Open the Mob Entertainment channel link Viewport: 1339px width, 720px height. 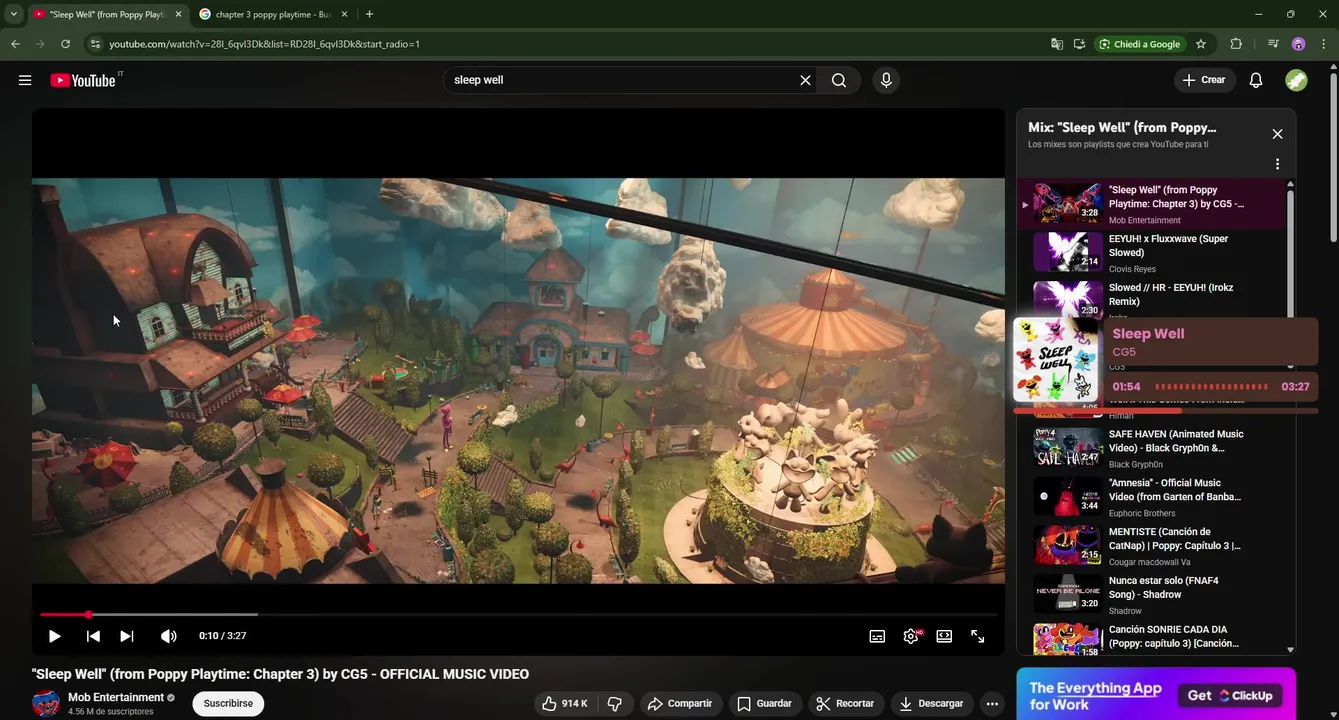(116, 697)
